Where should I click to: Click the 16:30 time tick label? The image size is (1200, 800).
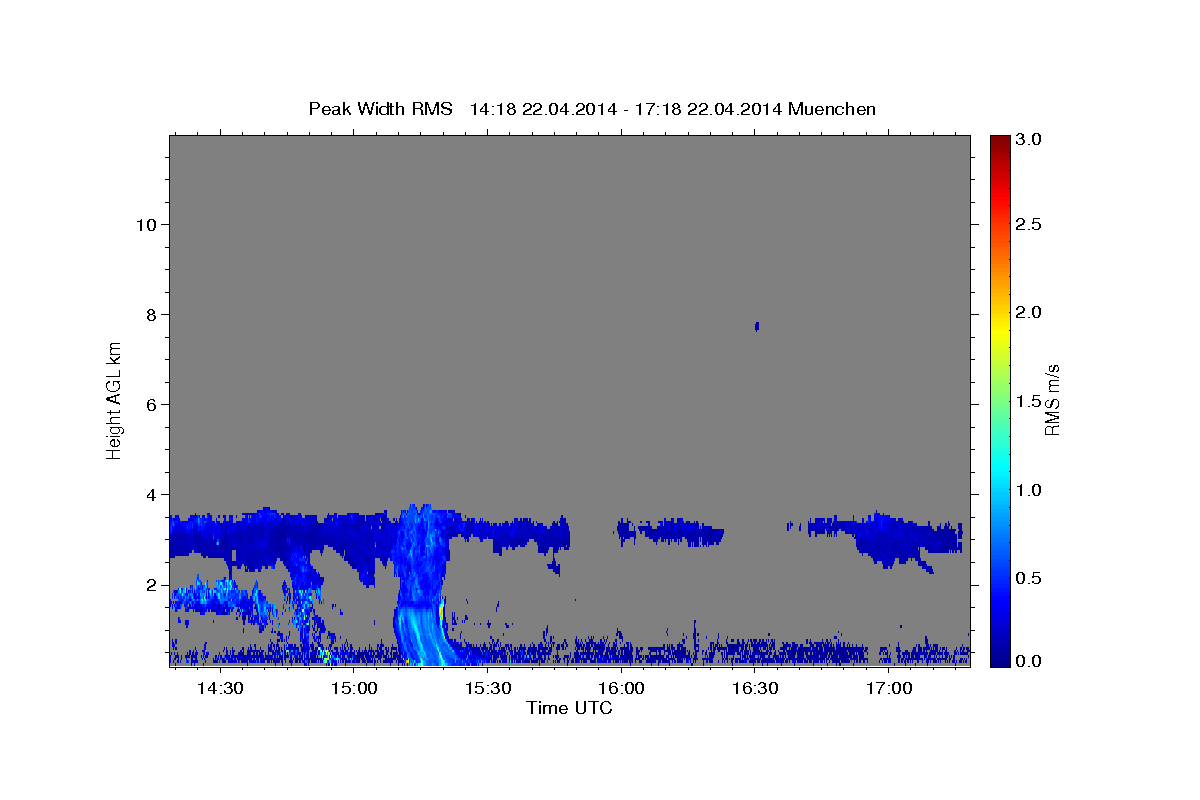click(x=756, y=689)
